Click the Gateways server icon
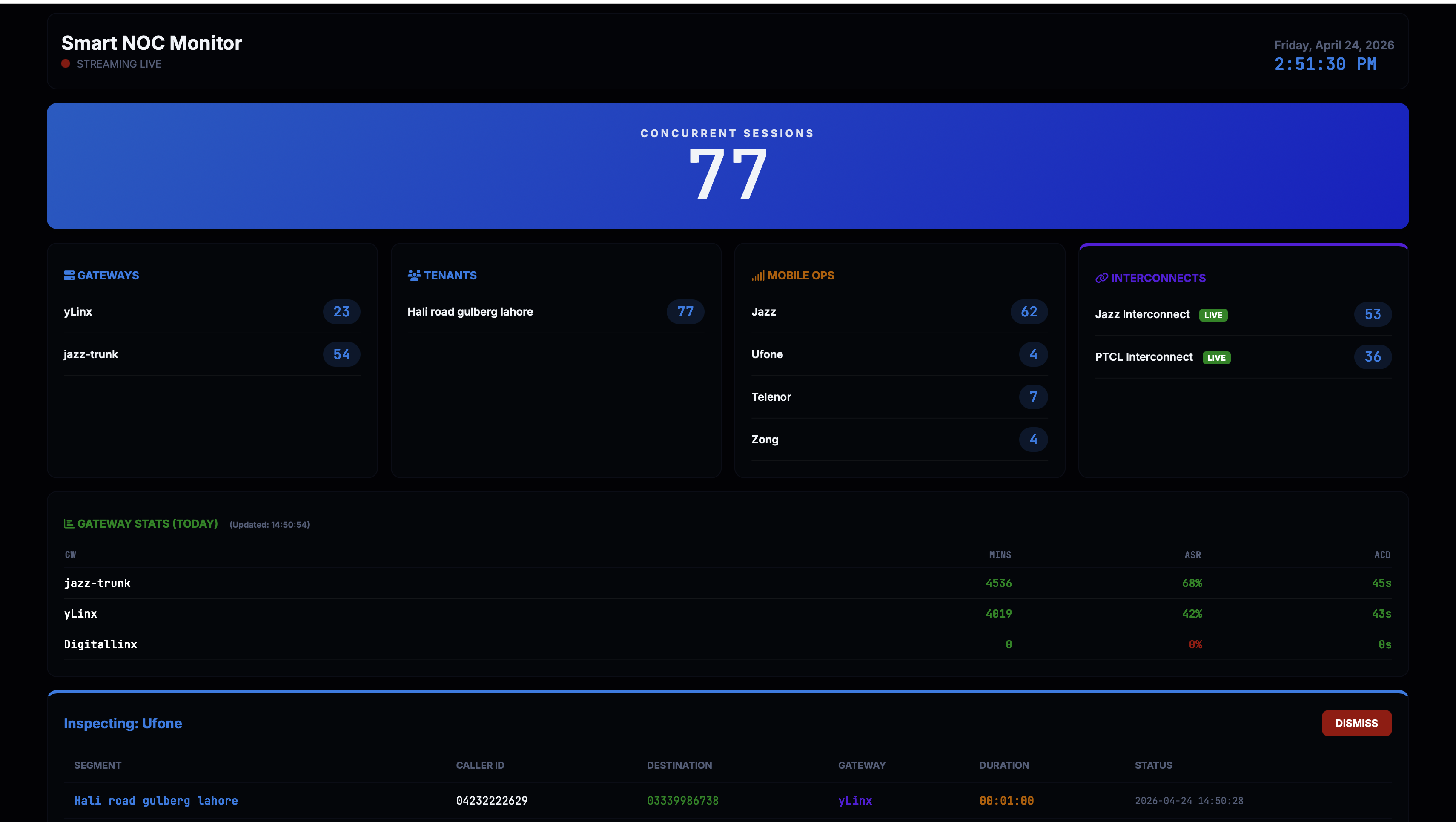Image resolution: width=1456 pixels, height=822 pixels. pyautogui.click(x=69, y=275)
